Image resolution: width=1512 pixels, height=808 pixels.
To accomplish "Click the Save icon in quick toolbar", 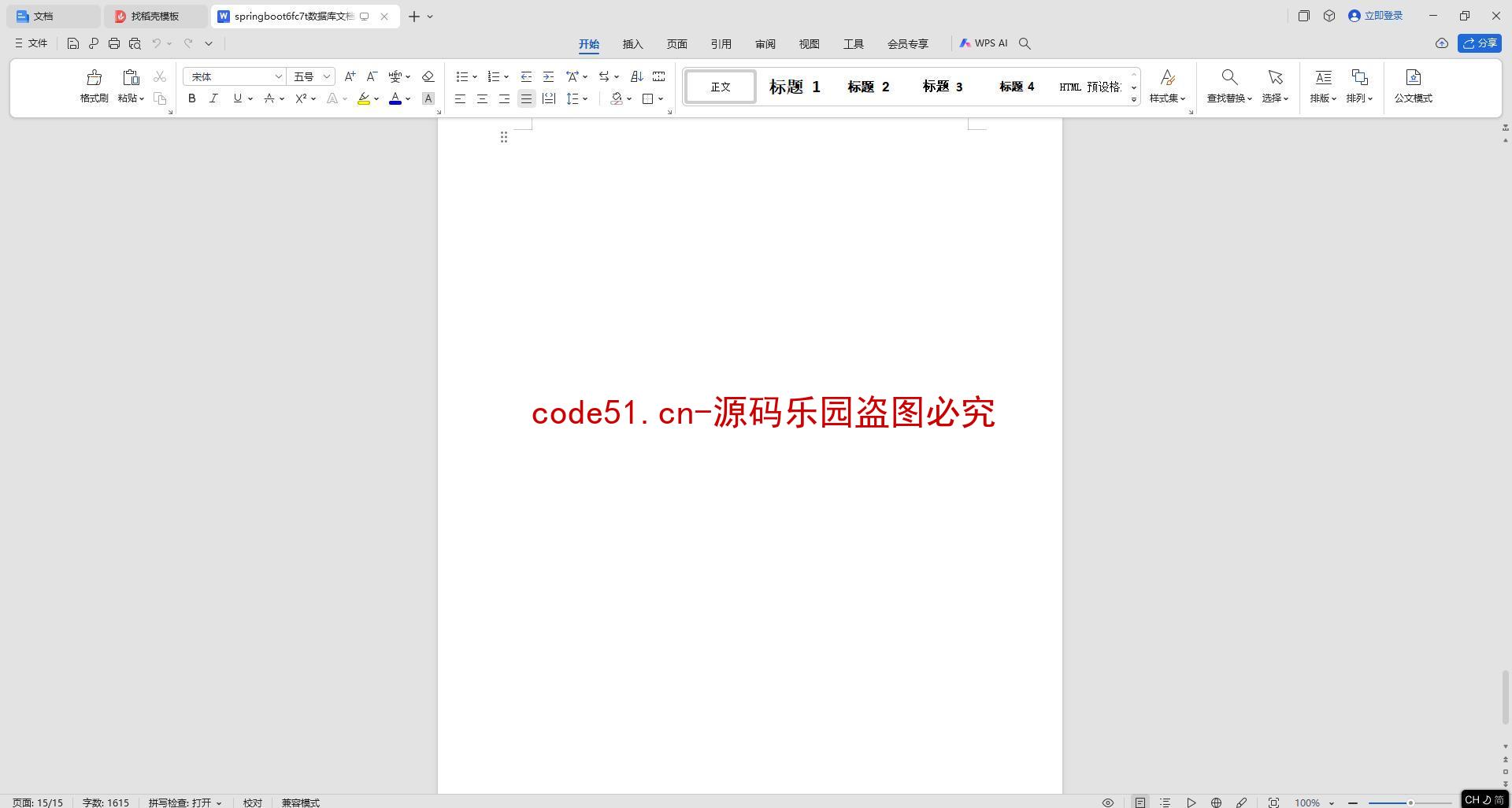I will [72, 43].
